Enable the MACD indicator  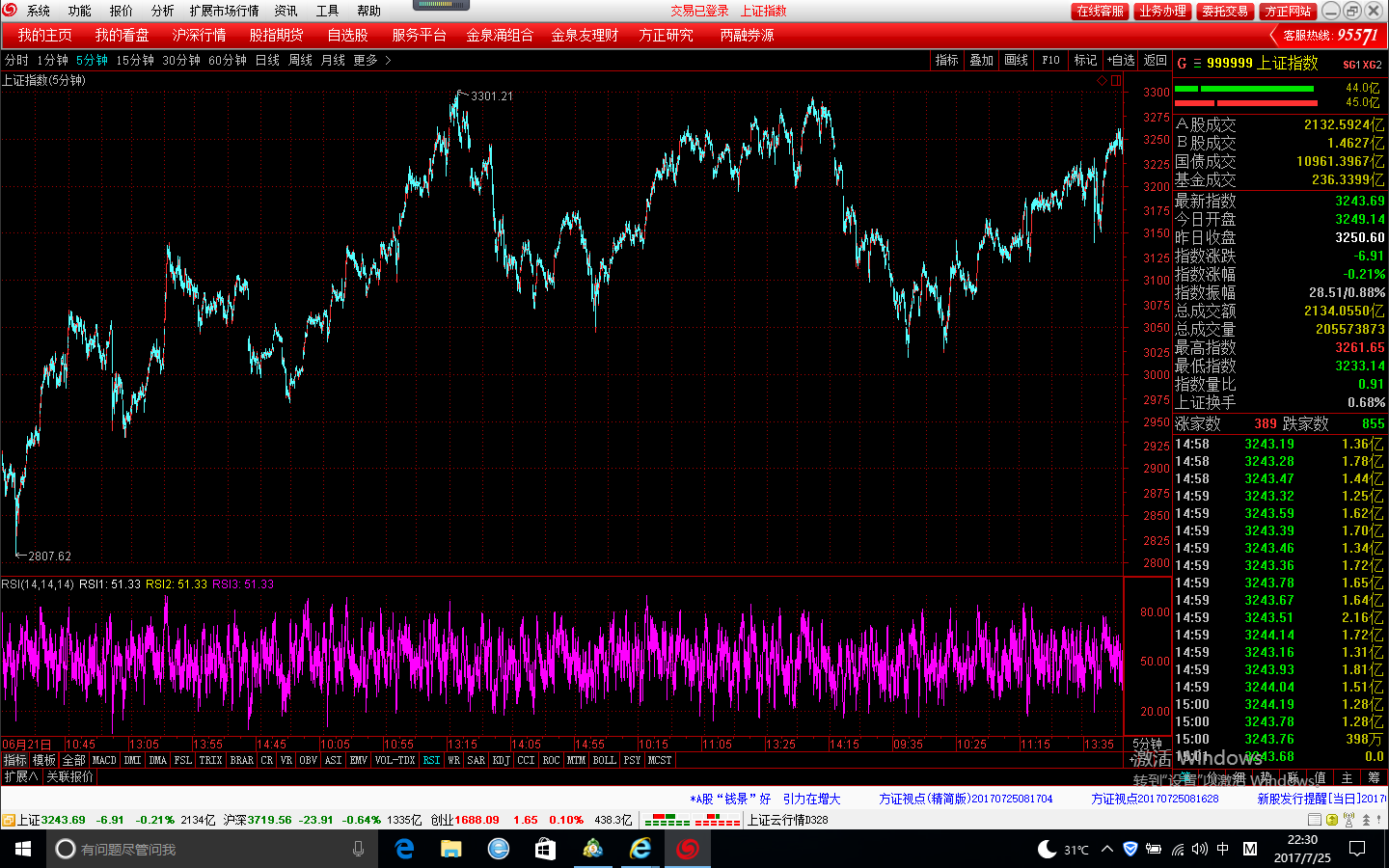coord(104,760)
